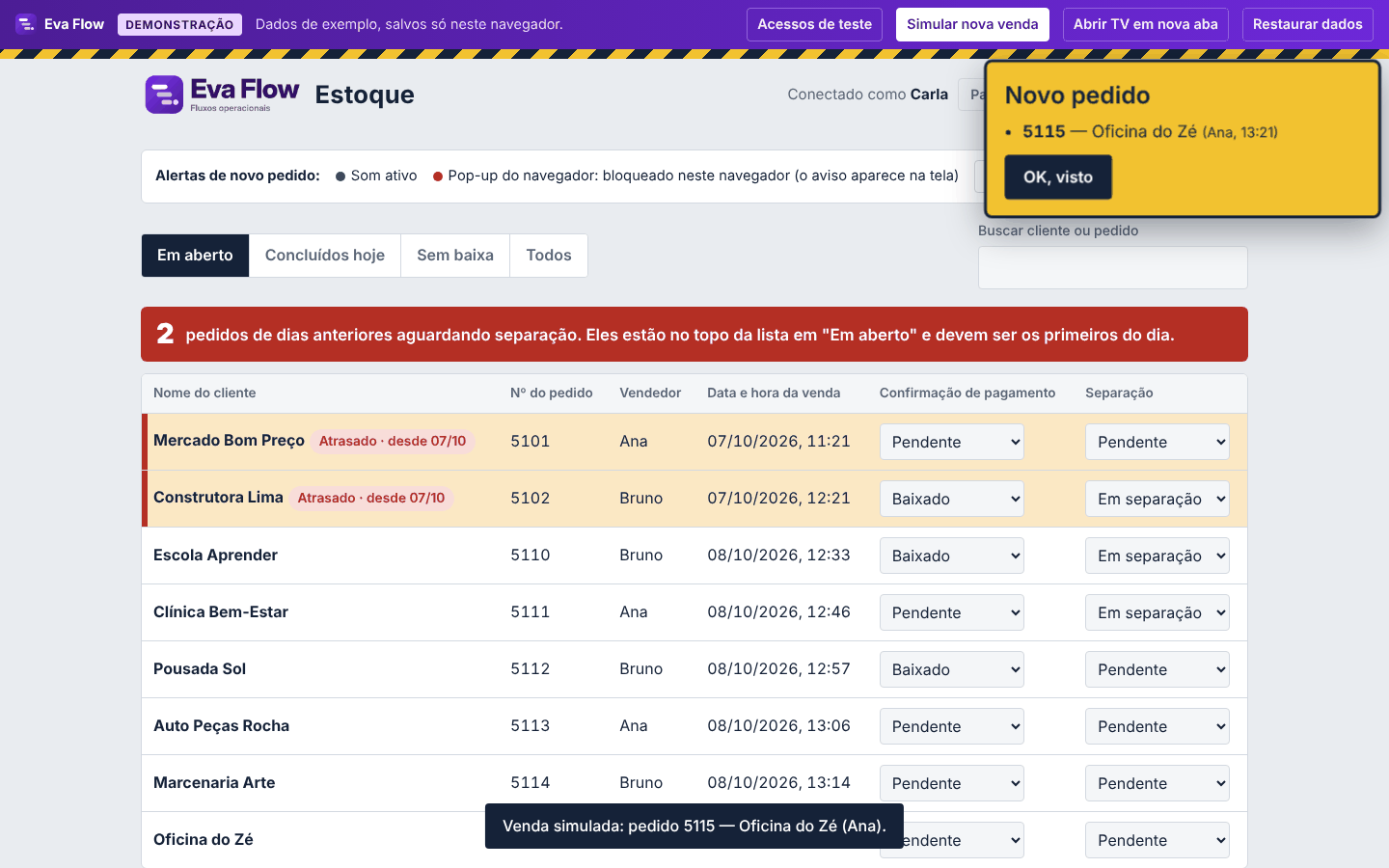Open Acessos de teste
Screen dimensions: 1389x868
click(814, 24)
